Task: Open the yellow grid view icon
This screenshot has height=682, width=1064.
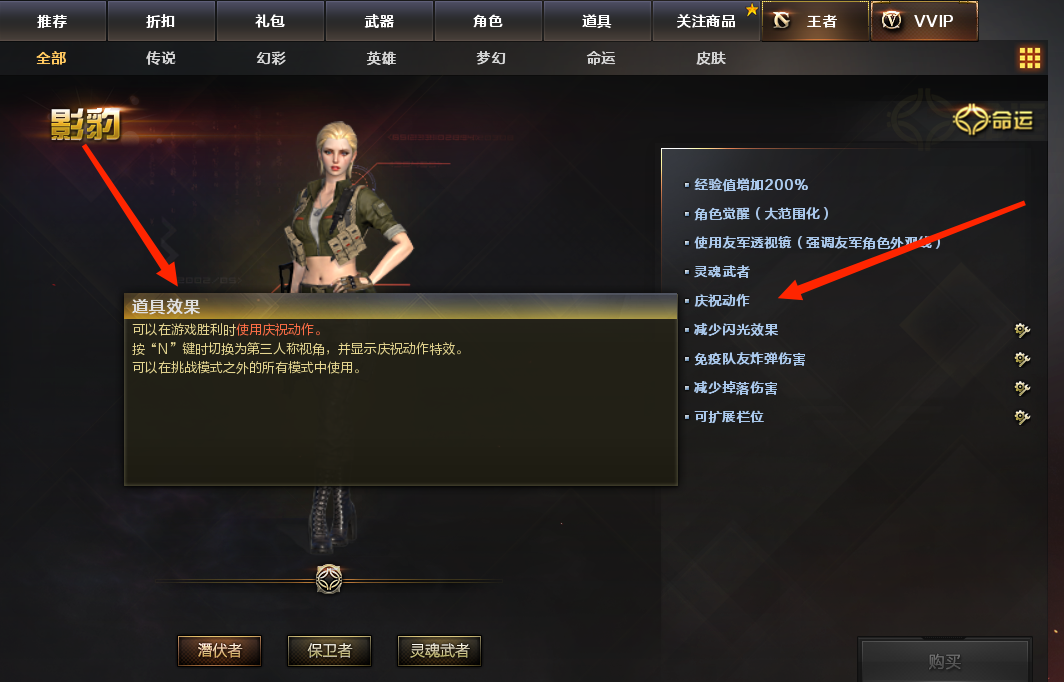Action: (x=1029, y=58)
